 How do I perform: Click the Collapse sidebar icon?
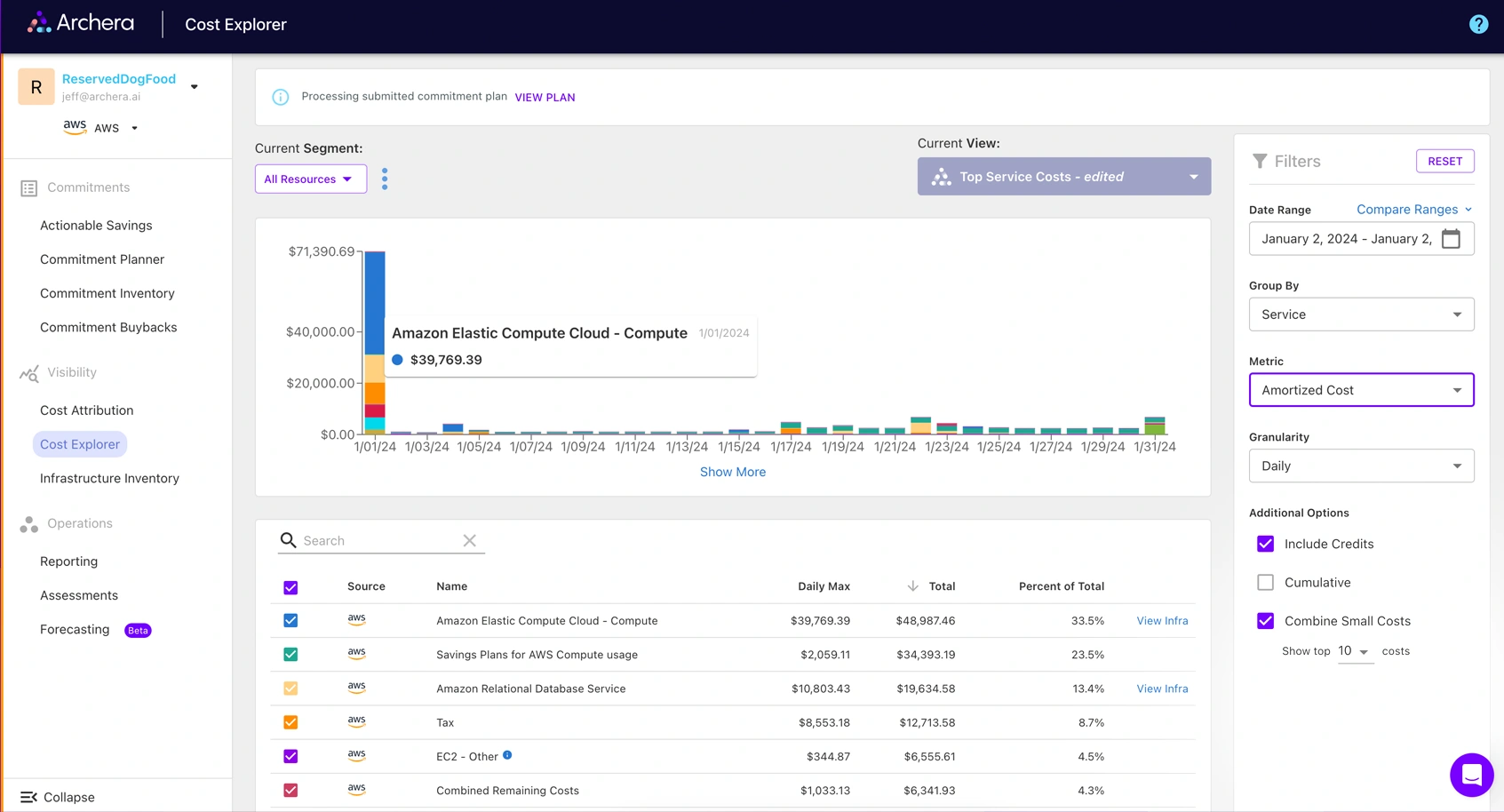click(x=28, y=797)
